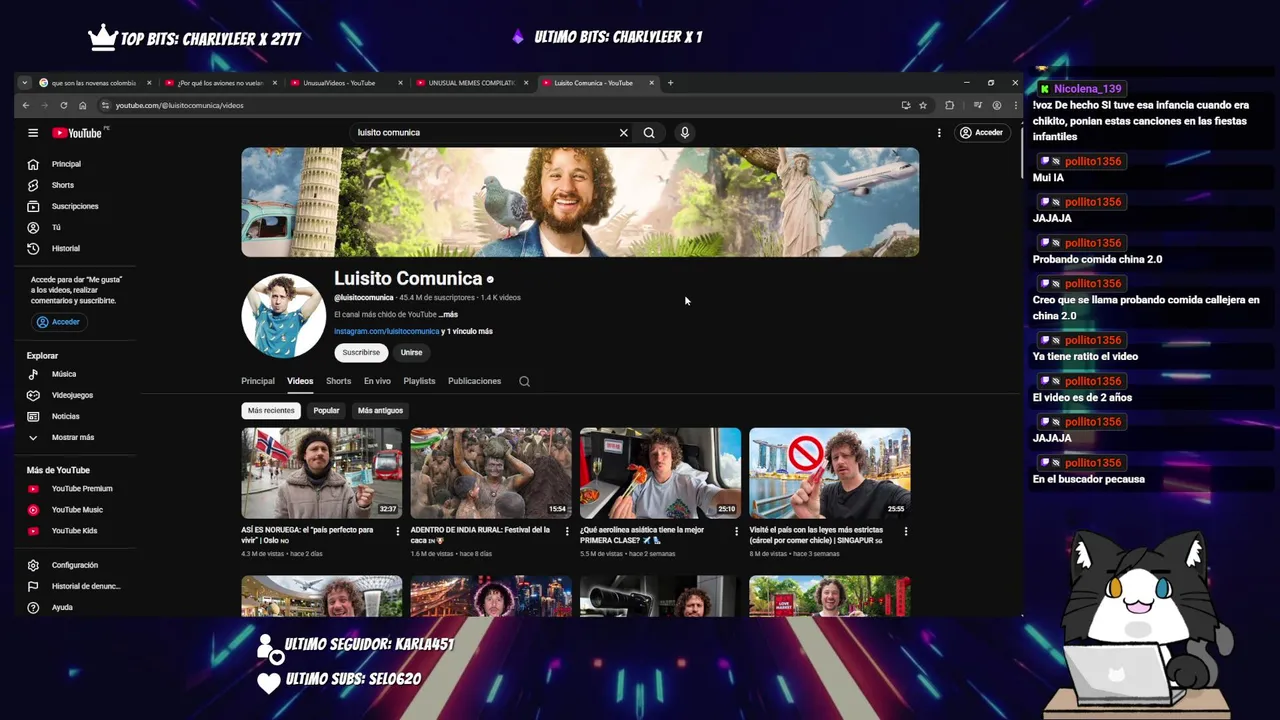Click the browser address bar URL
This screenshot has width=1280, height=720.
point(179,105)
